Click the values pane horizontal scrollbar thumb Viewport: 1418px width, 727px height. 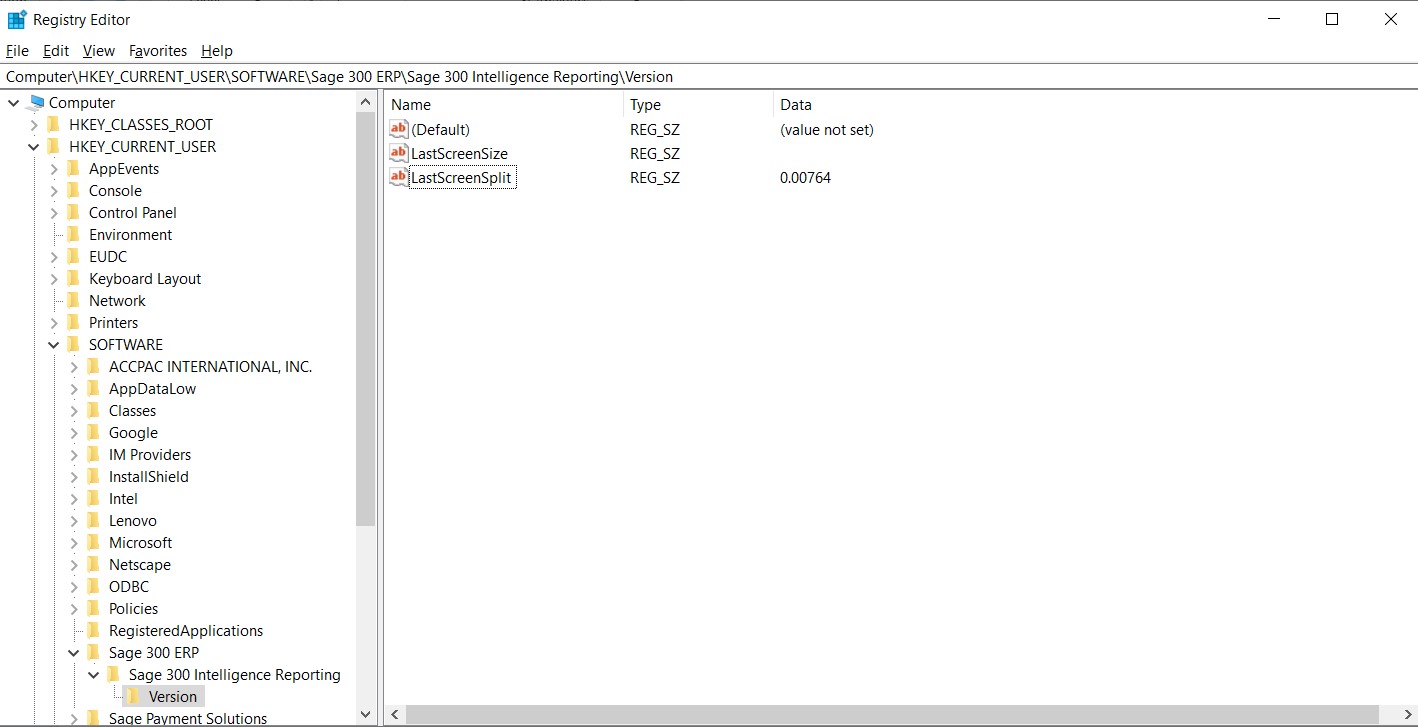(893, 714)
